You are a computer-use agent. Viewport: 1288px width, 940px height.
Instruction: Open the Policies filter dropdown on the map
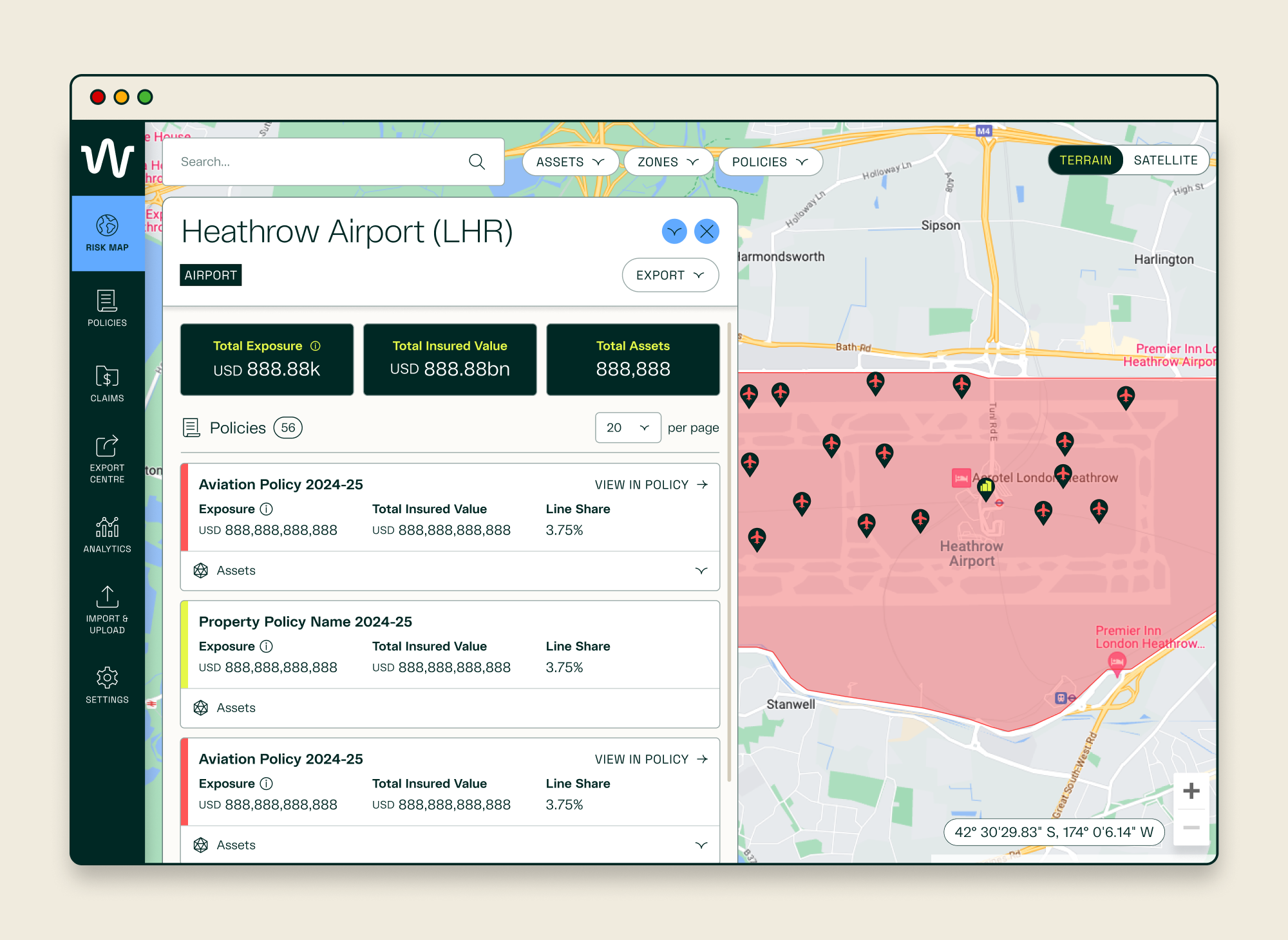[x=770, y=162]
